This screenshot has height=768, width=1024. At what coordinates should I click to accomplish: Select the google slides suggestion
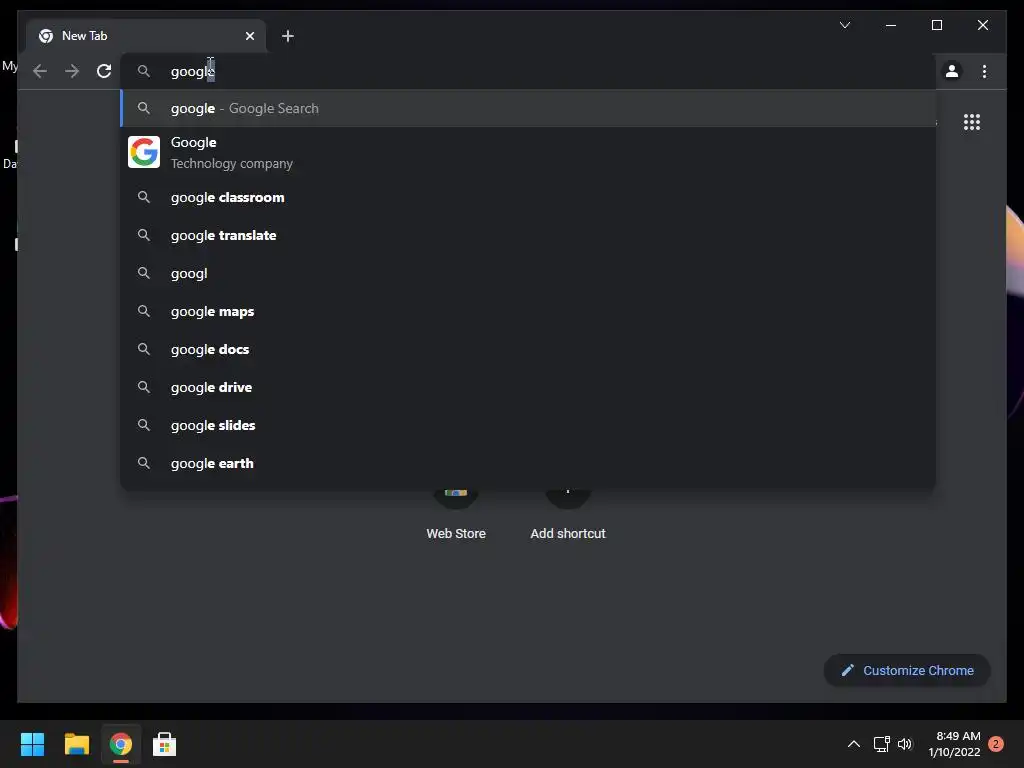point(528,425)
